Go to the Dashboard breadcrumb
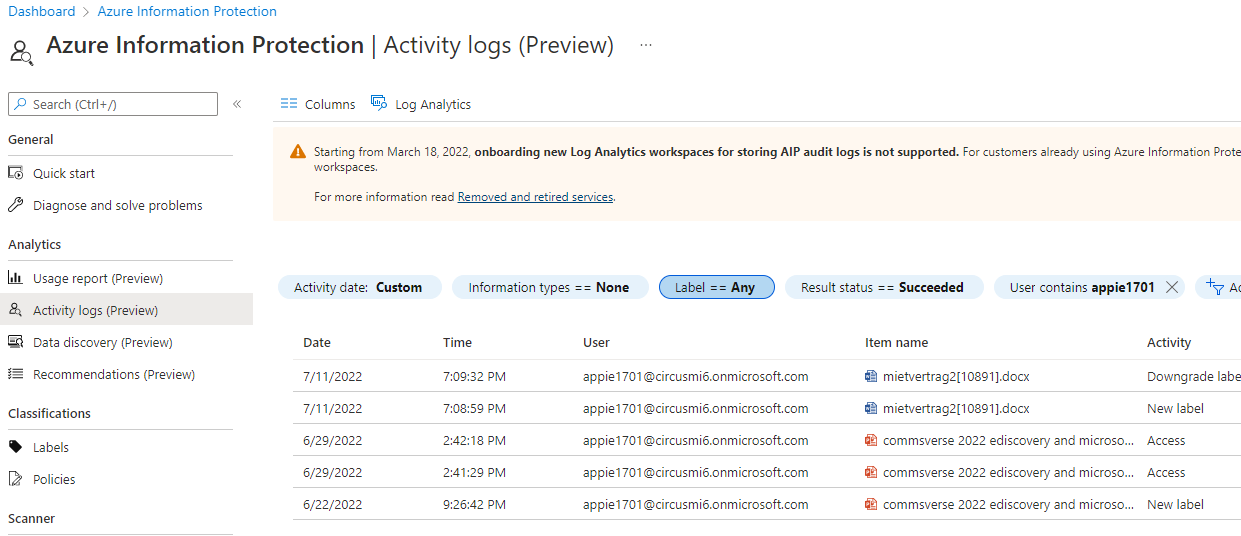This screenshot has height=536, width=1241. tap(42, 12)
